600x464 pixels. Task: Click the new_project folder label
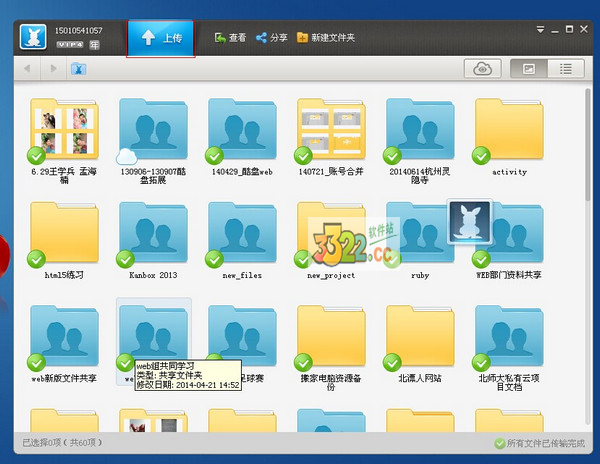click(331, 275)
